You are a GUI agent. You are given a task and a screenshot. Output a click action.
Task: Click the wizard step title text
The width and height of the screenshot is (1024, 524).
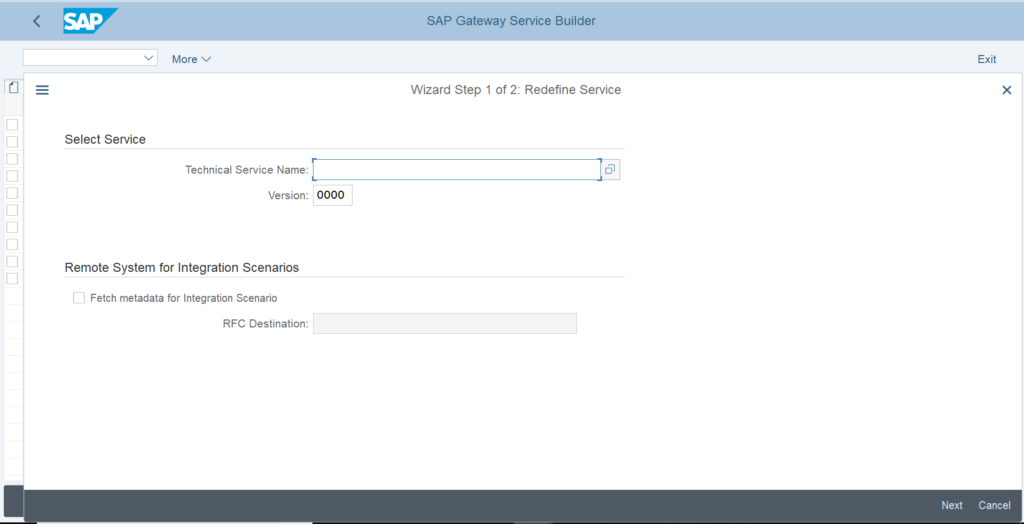515,90
